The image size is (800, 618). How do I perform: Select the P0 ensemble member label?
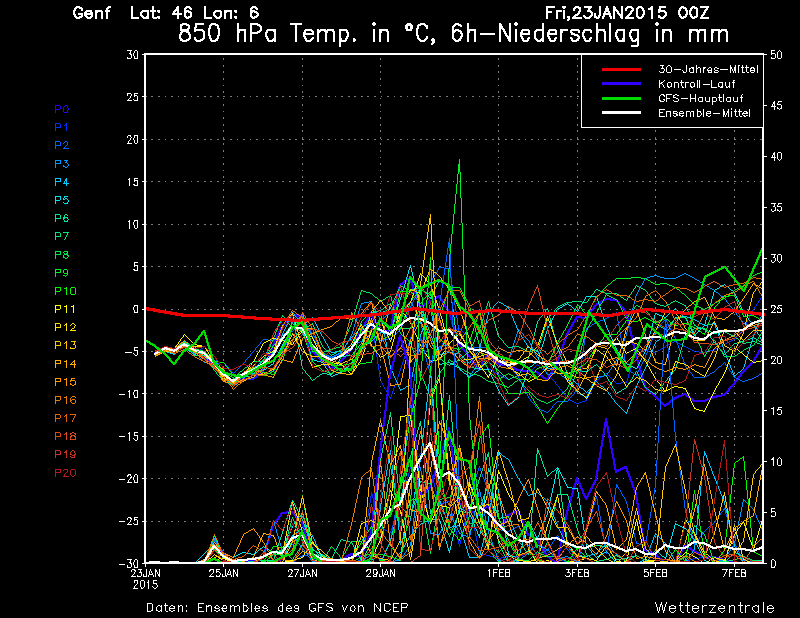click(62, 109)
